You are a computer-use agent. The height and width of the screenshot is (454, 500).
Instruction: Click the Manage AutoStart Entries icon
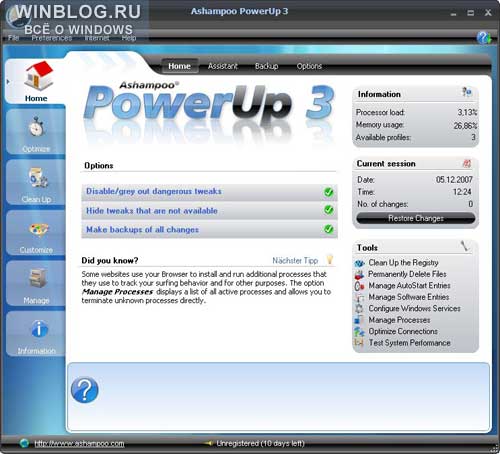click(359, 286)
